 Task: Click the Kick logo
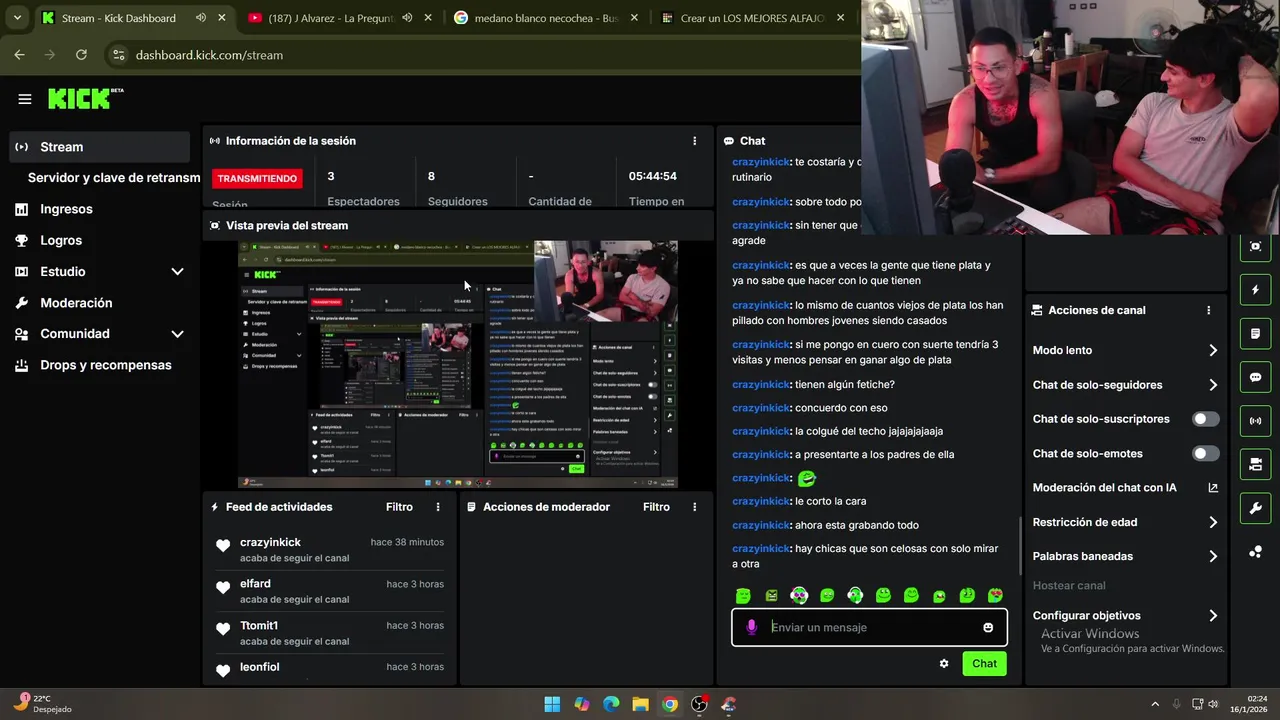[x=85, y=98]
